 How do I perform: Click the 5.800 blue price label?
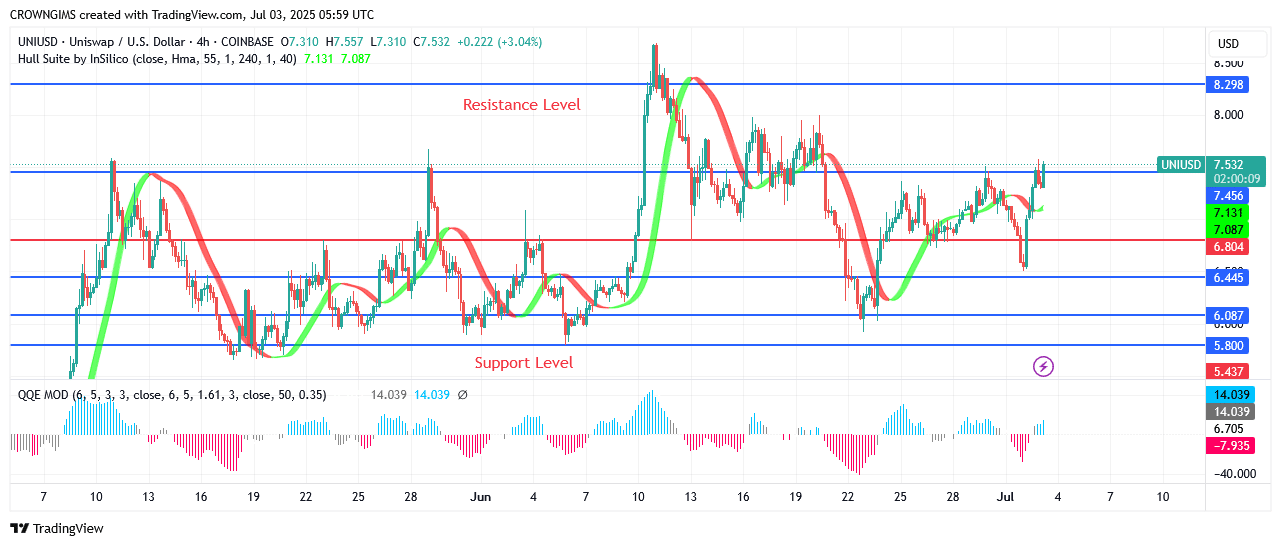pos(1229,345)
